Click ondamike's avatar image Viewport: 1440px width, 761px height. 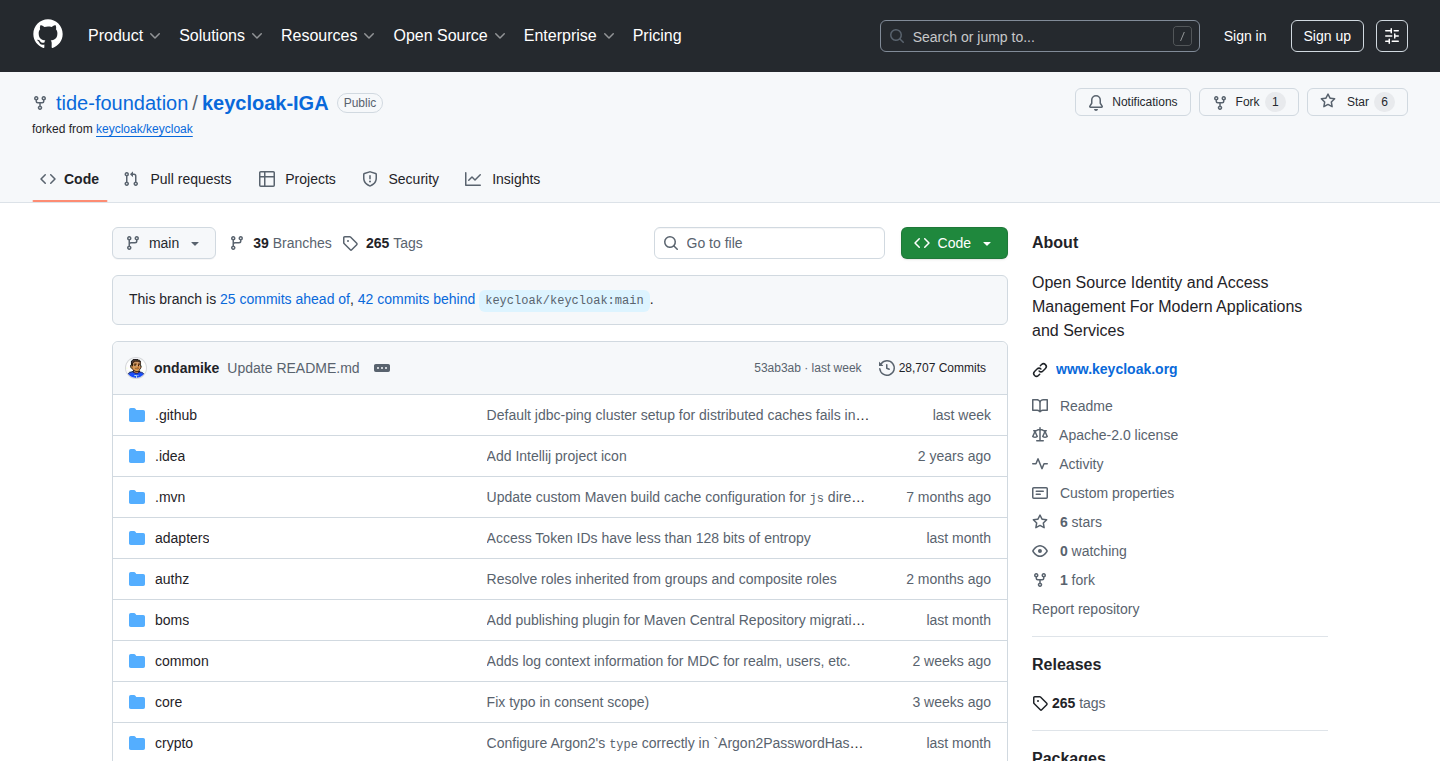136,368
